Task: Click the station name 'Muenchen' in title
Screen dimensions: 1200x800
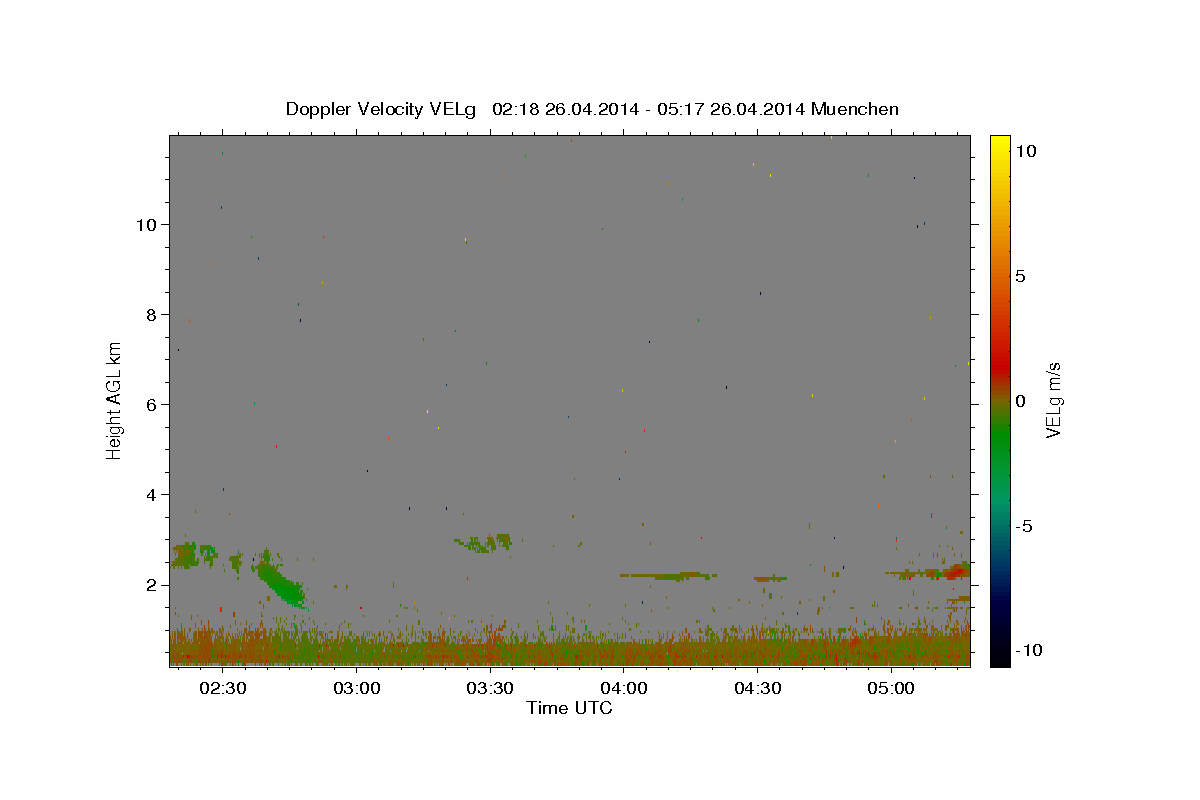Action: point(855,109)
